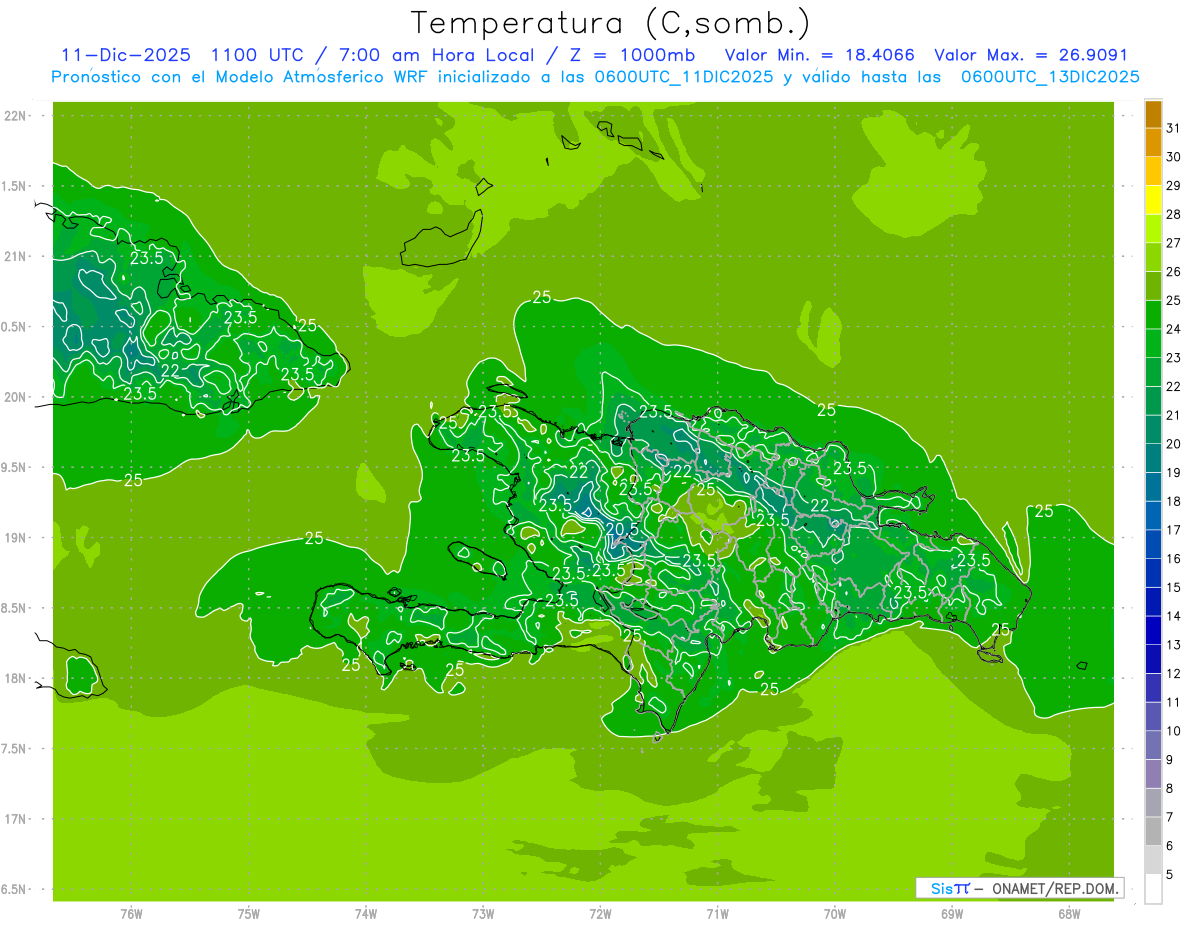This screenshot has width=1200, height=927.
Task: Click "Valor Min. = 18.4066" text
Action: click(x=819, y=55)
